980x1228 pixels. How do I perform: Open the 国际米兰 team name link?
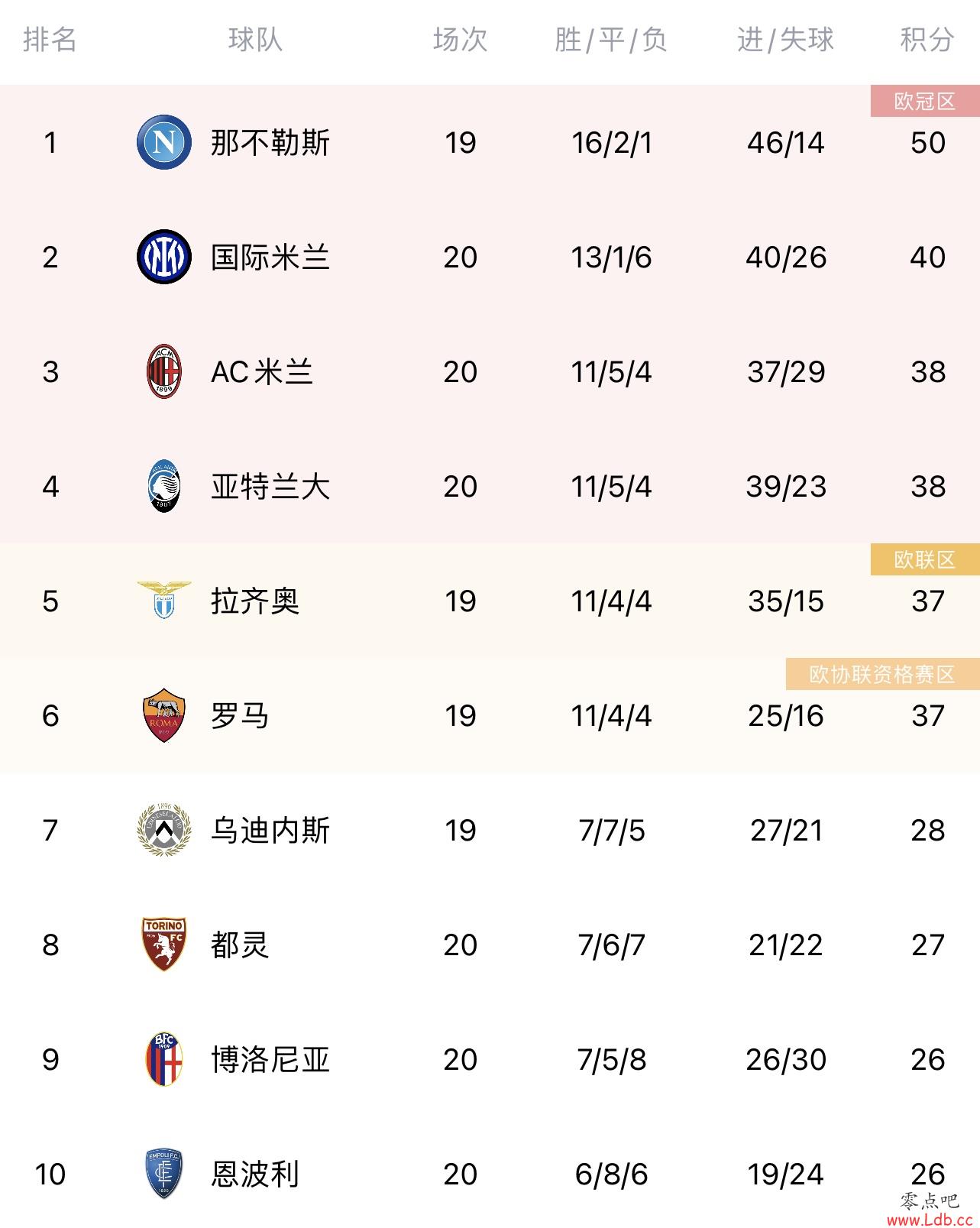270,258
